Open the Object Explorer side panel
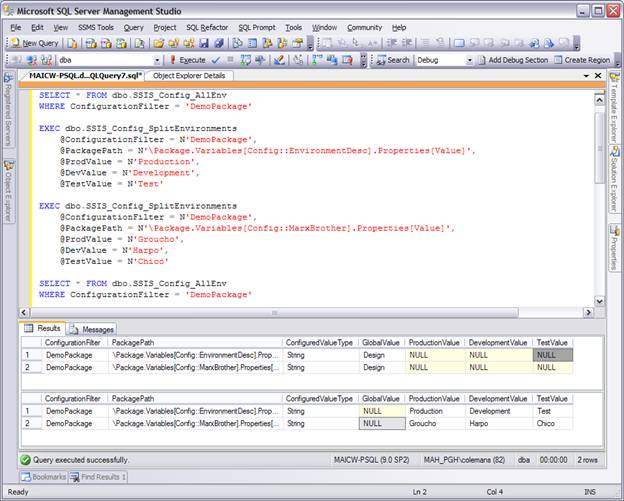Viewport: 624px width, 501px height. click(9, 189)
